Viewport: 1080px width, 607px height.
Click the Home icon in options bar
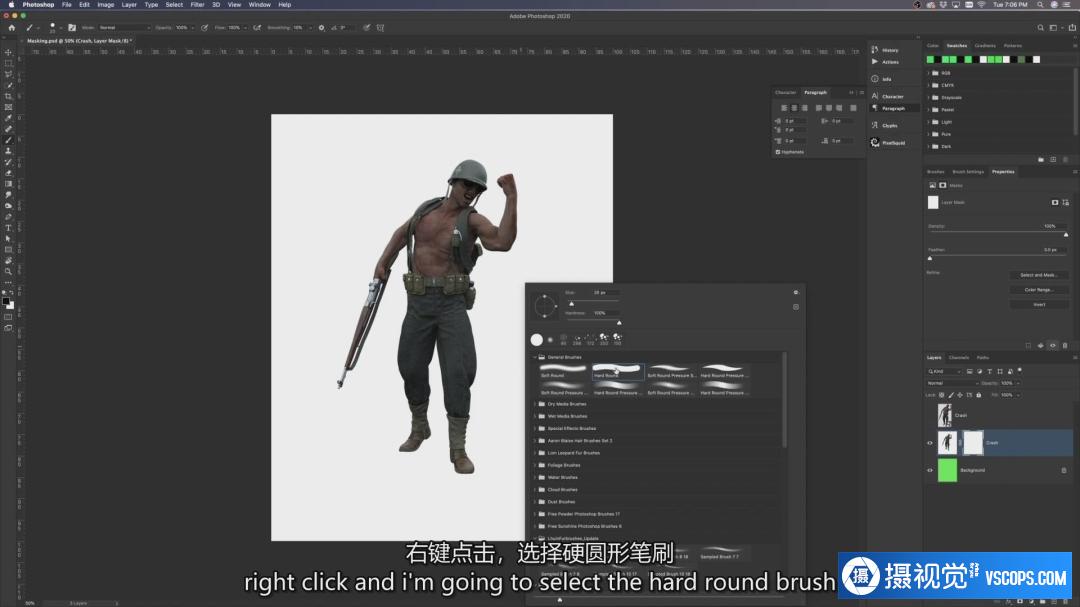pyautogui.click(x=12, y=28)
